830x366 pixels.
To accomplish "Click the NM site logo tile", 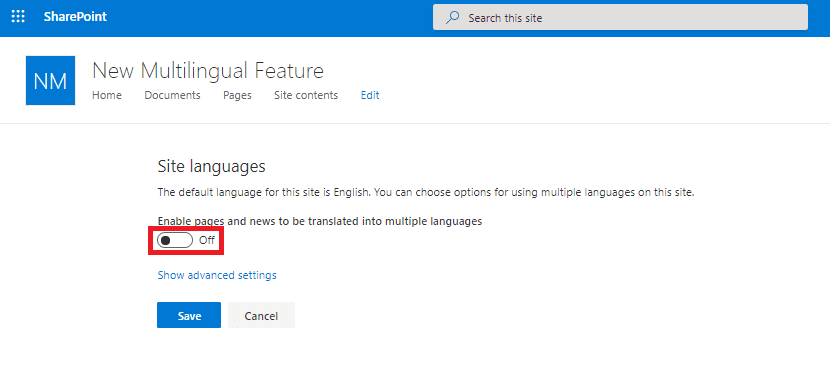I will (50, 81).
